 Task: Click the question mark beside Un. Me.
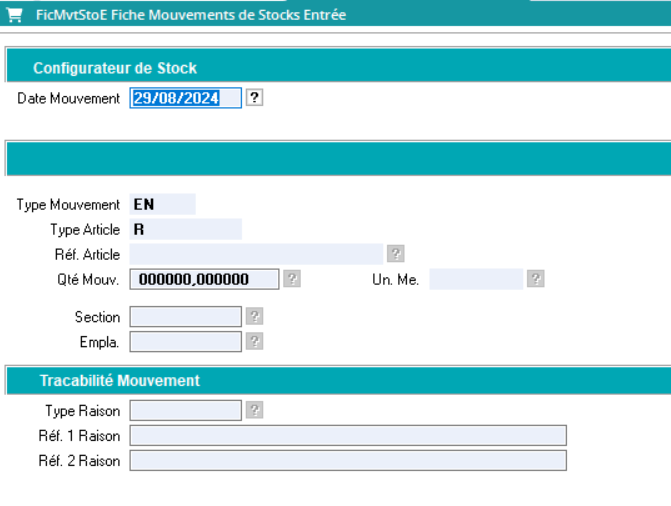[x=536, y=279]
